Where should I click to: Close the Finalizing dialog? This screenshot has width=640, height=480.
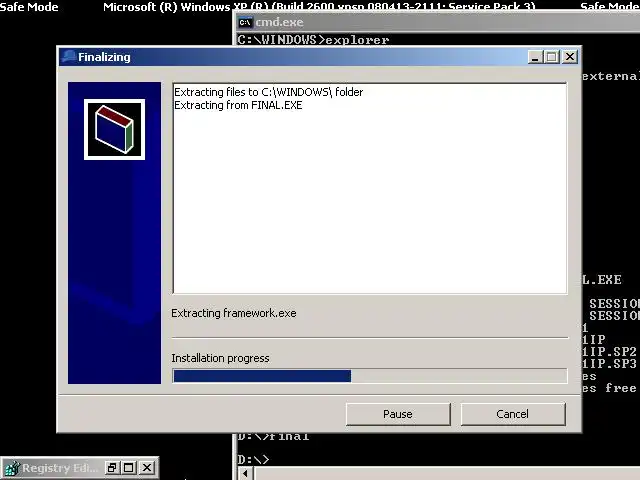[570, 57]
